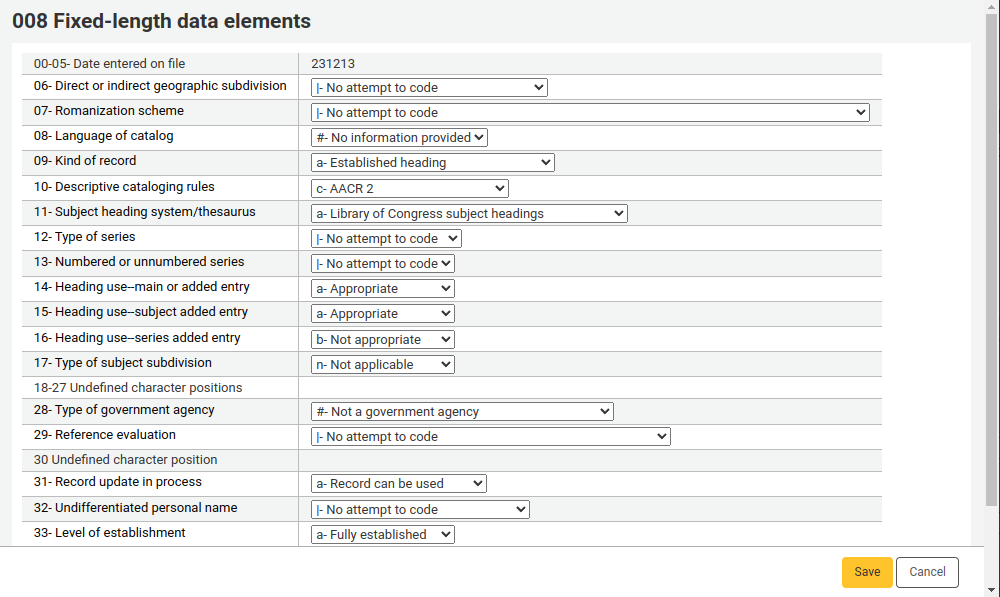Open the '06- Direct or indirect geographic subdivision' dropdown
Image resolution: width=1000 pixels, height=597 pixels.
pos(429,87)
